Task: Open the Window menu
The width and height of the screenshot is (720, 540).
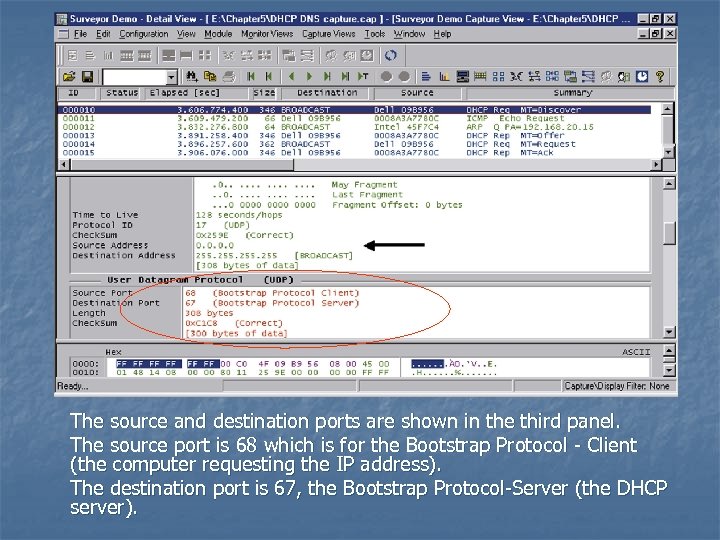Action: [x=409, y=34]
